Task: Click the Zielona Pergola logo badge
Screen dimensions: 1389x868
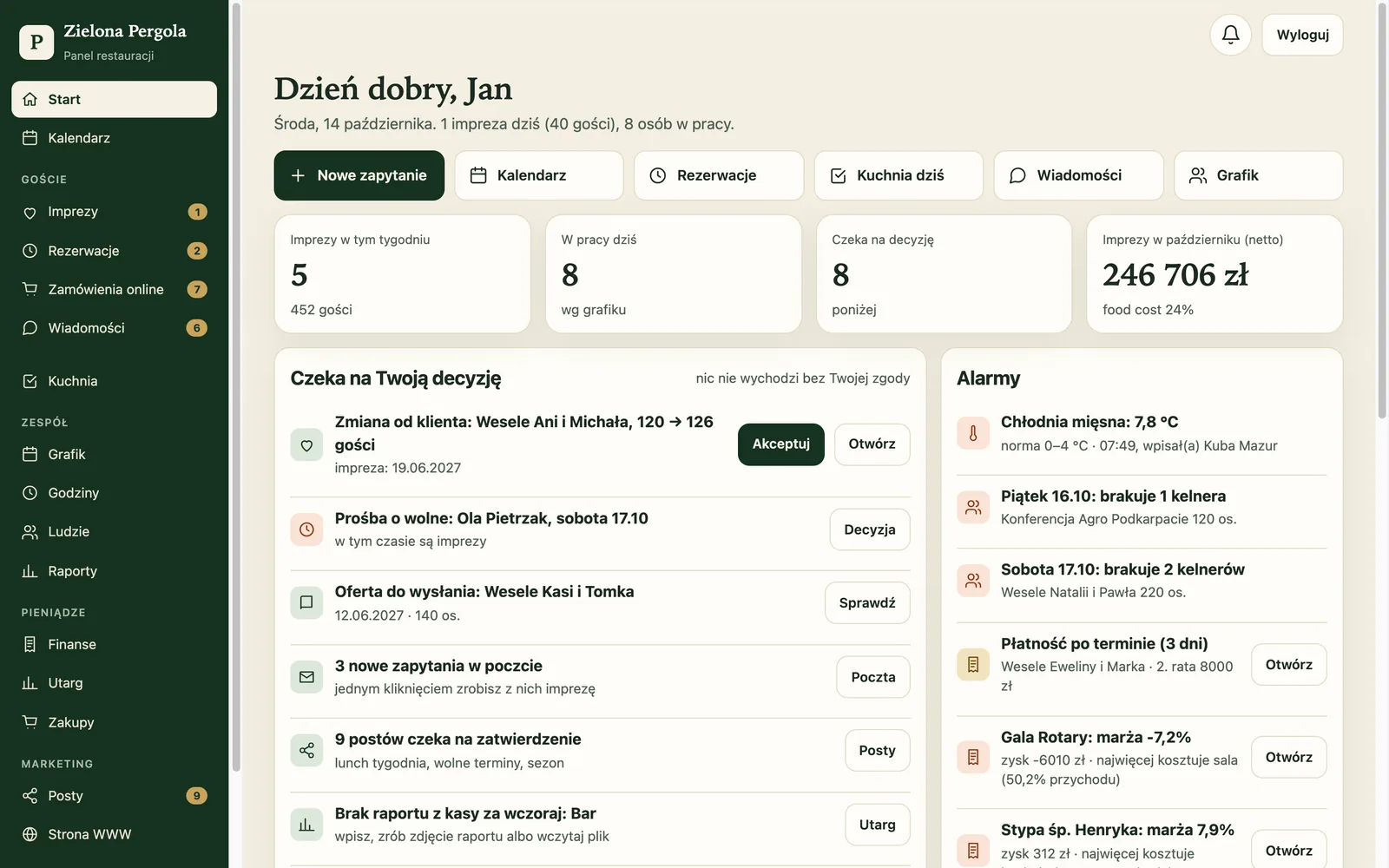Action: 36,42
